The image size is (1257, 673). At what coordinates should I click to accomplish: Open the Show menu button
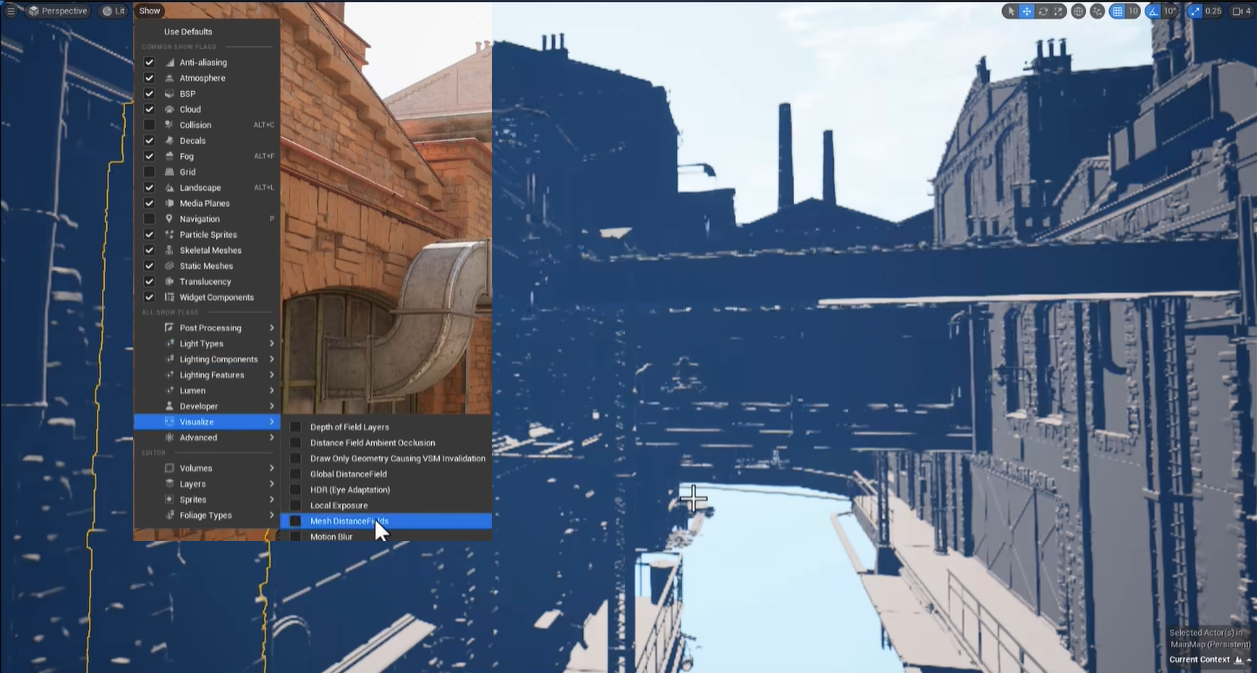pyautogui.click(x=149, y=11)
